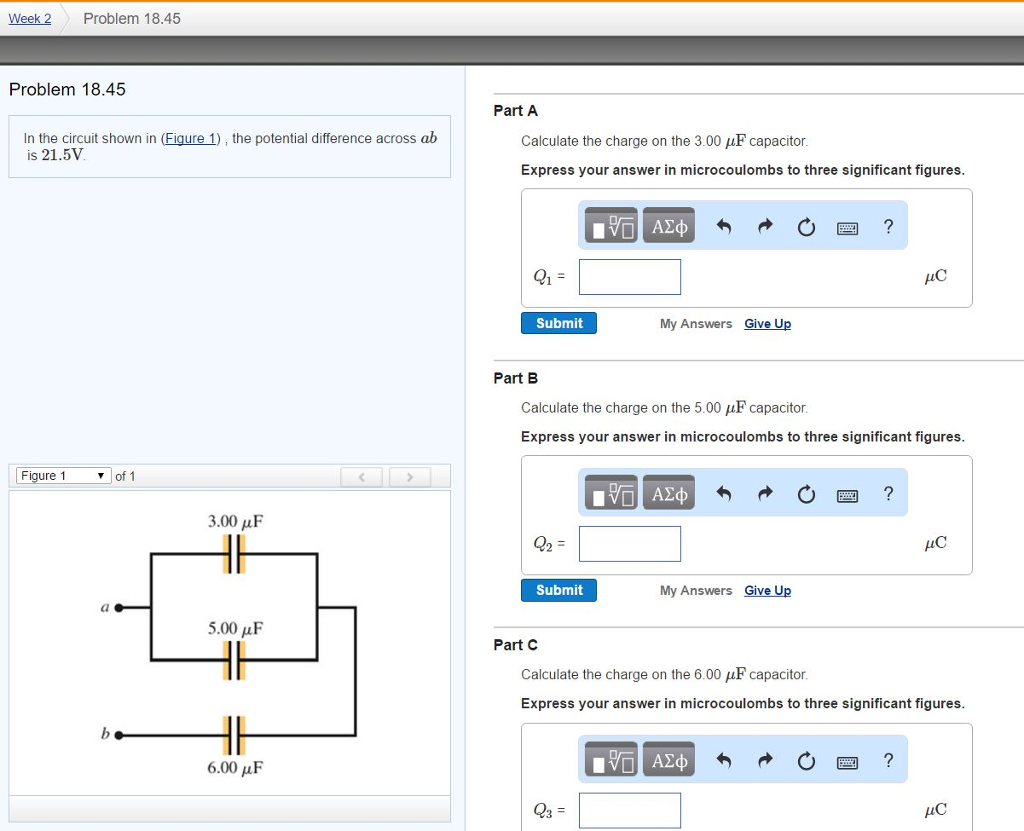Open equation templates in Part B toolbar

click(609, 492)
